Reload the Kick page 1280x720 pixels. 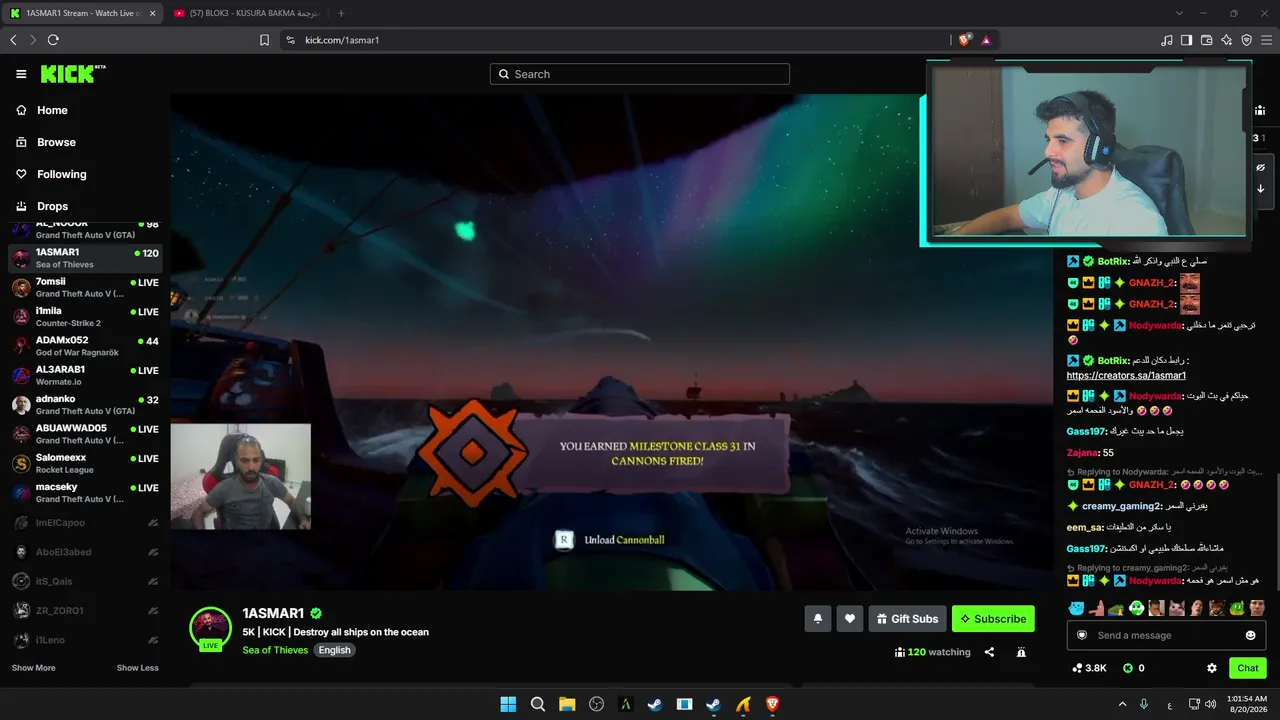click(53, 40)
